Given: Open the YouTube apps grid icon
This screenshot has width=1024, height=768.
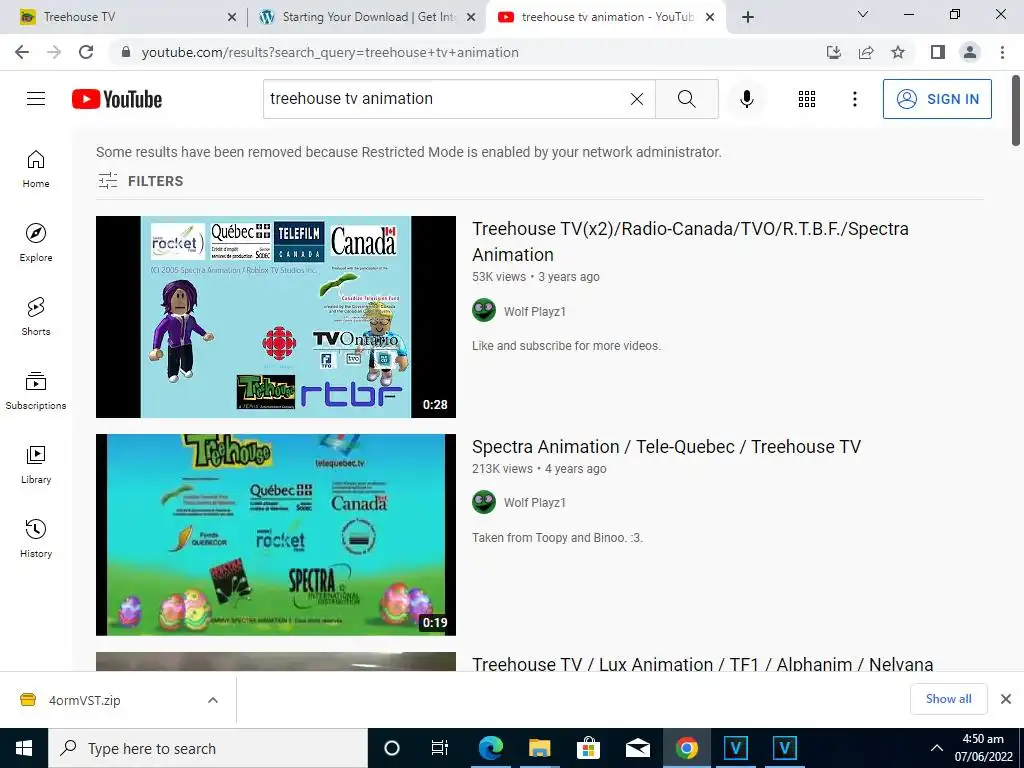Looking at the screenshot, I should click(x=807, y=99).
